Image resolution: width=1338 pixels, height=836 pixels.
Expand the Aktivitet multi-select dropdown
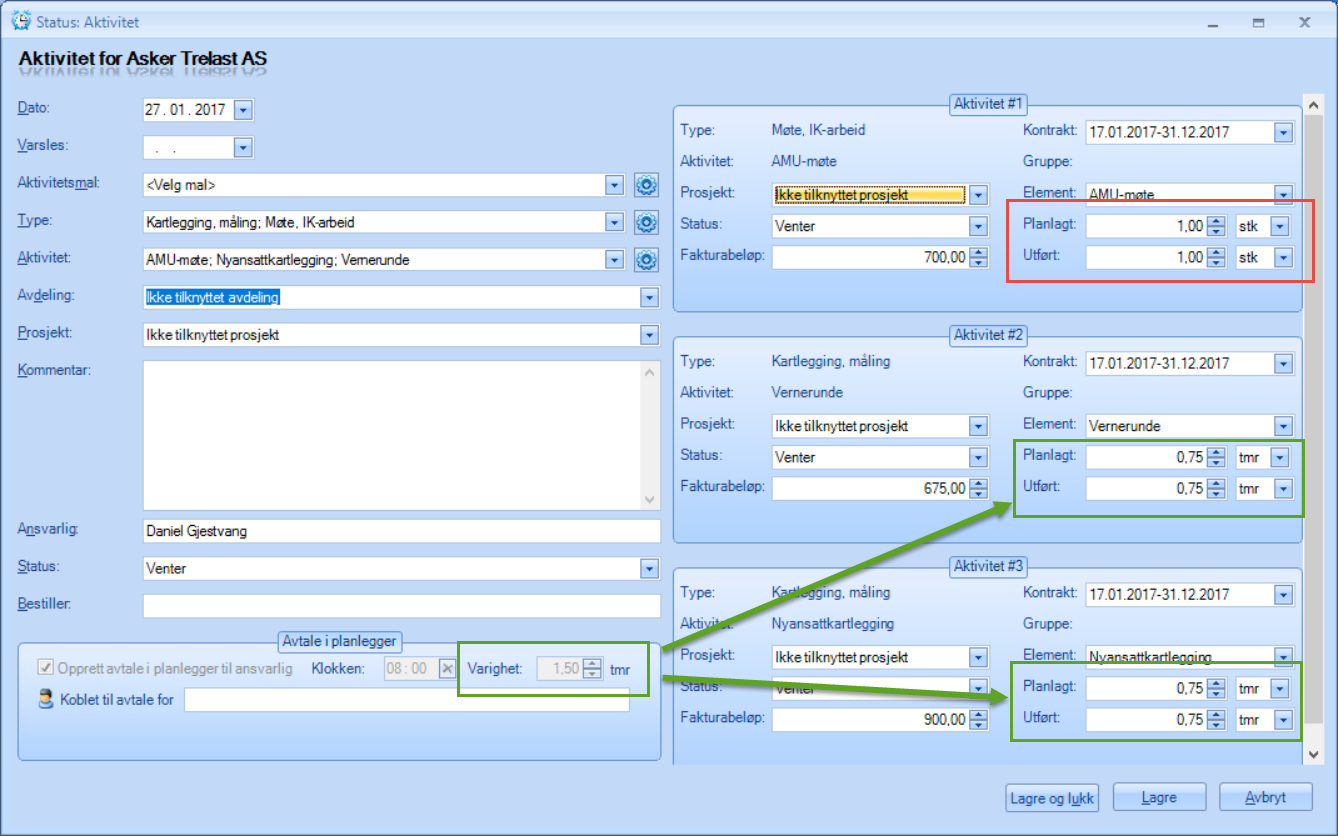pos(614,260)
